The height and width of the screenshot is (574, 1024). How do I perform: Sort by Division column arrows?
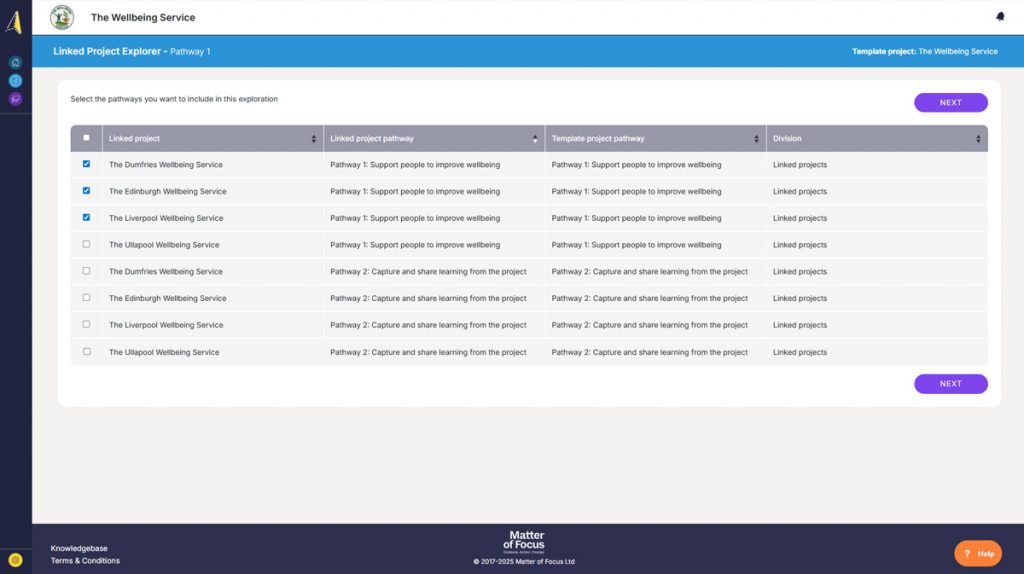[x=978, y=139]
